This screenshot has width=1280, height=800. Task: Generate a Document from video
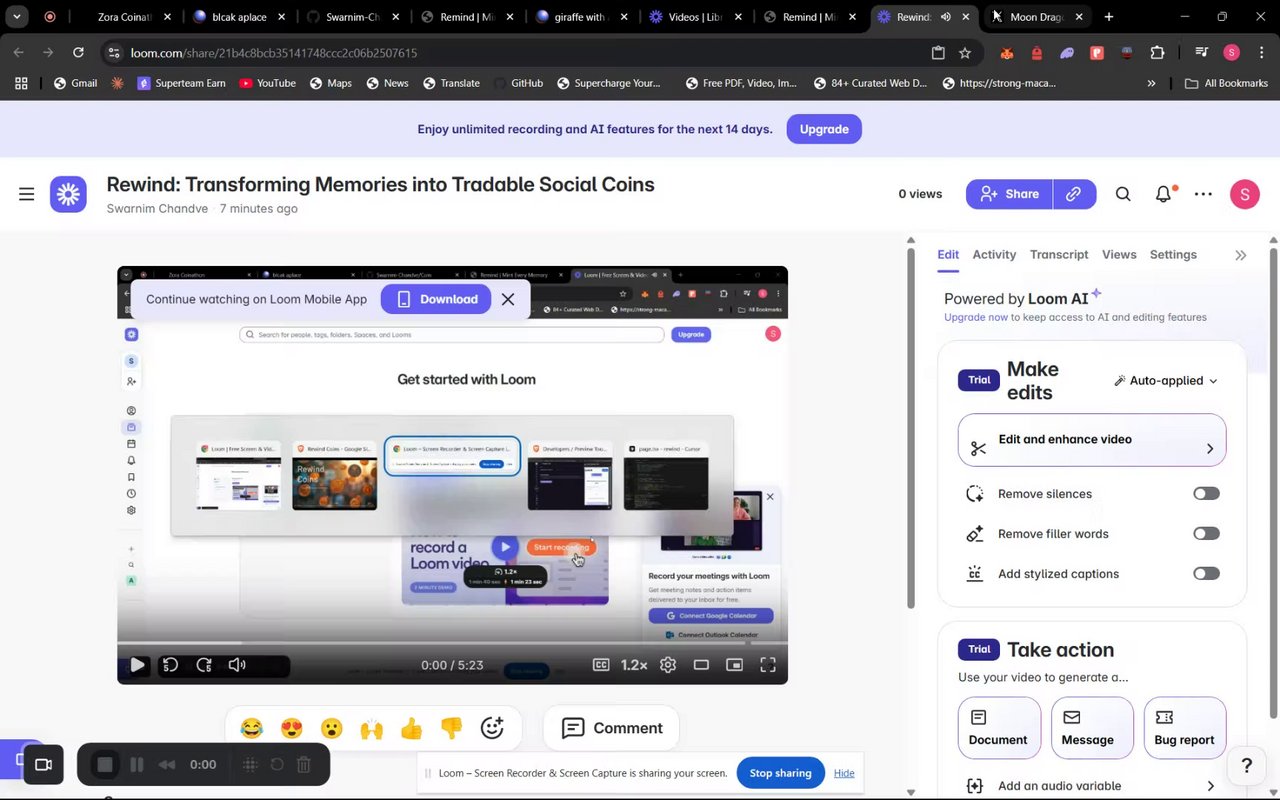pyautogui.click(x=998, y=728)
